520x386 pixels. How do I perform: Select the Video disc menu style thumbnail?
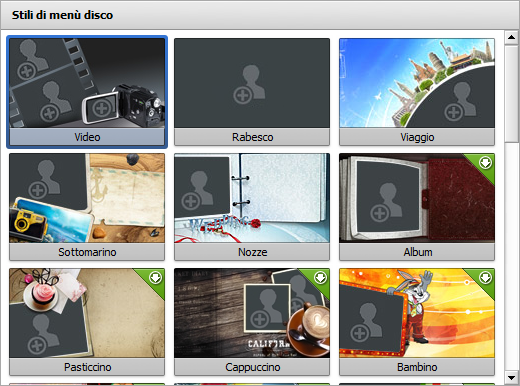tap(87, 83)
